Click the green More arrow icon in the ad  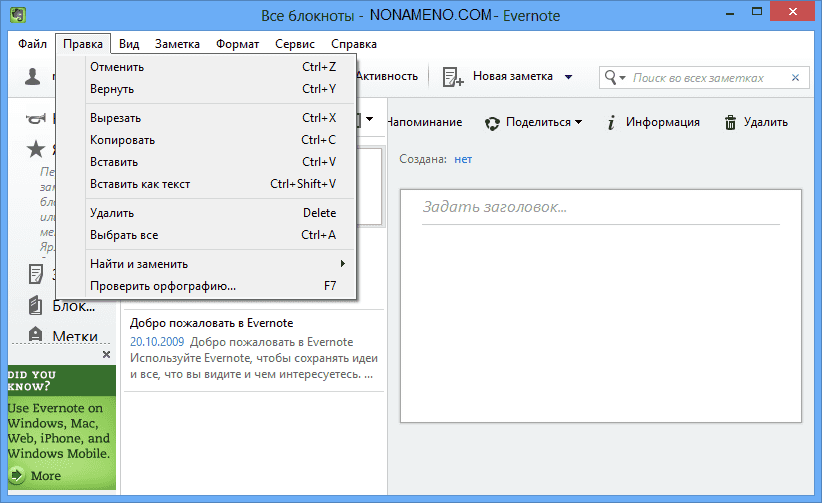point(17,475)
